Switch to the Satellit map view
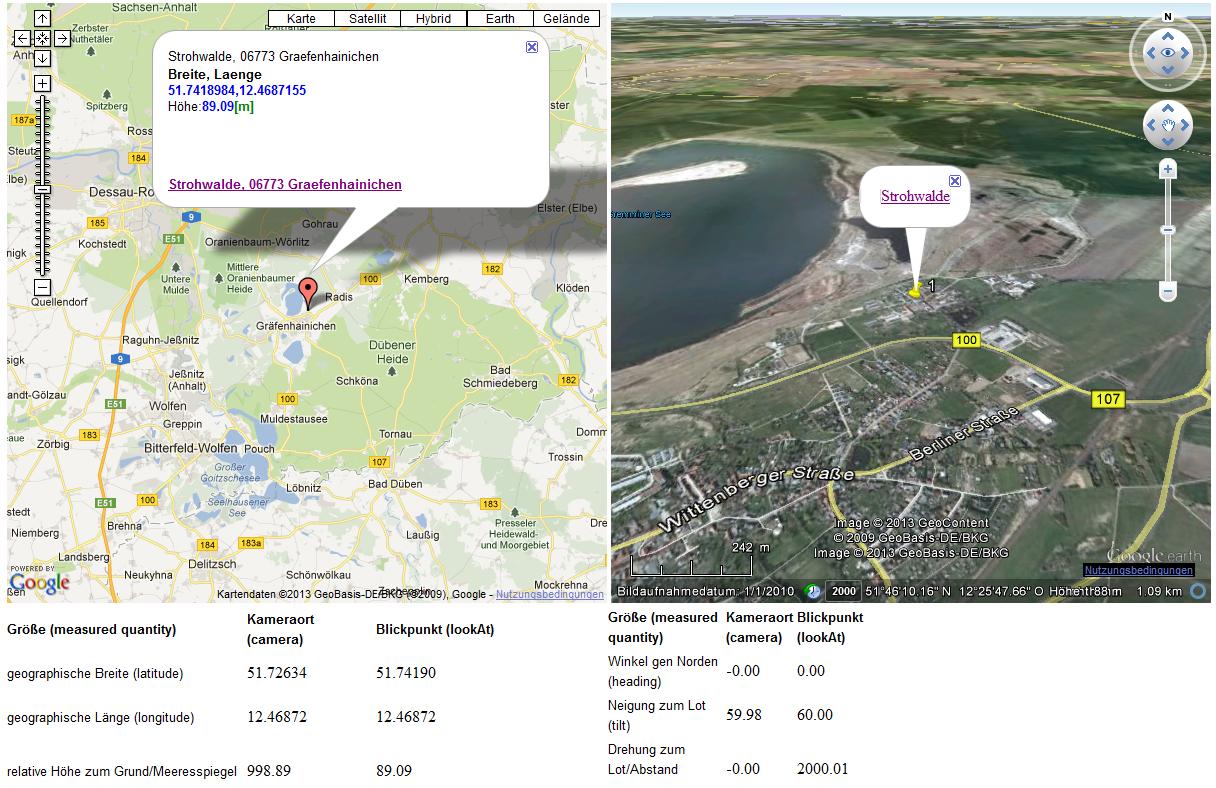1216x788 pixels. pos(367,19)
